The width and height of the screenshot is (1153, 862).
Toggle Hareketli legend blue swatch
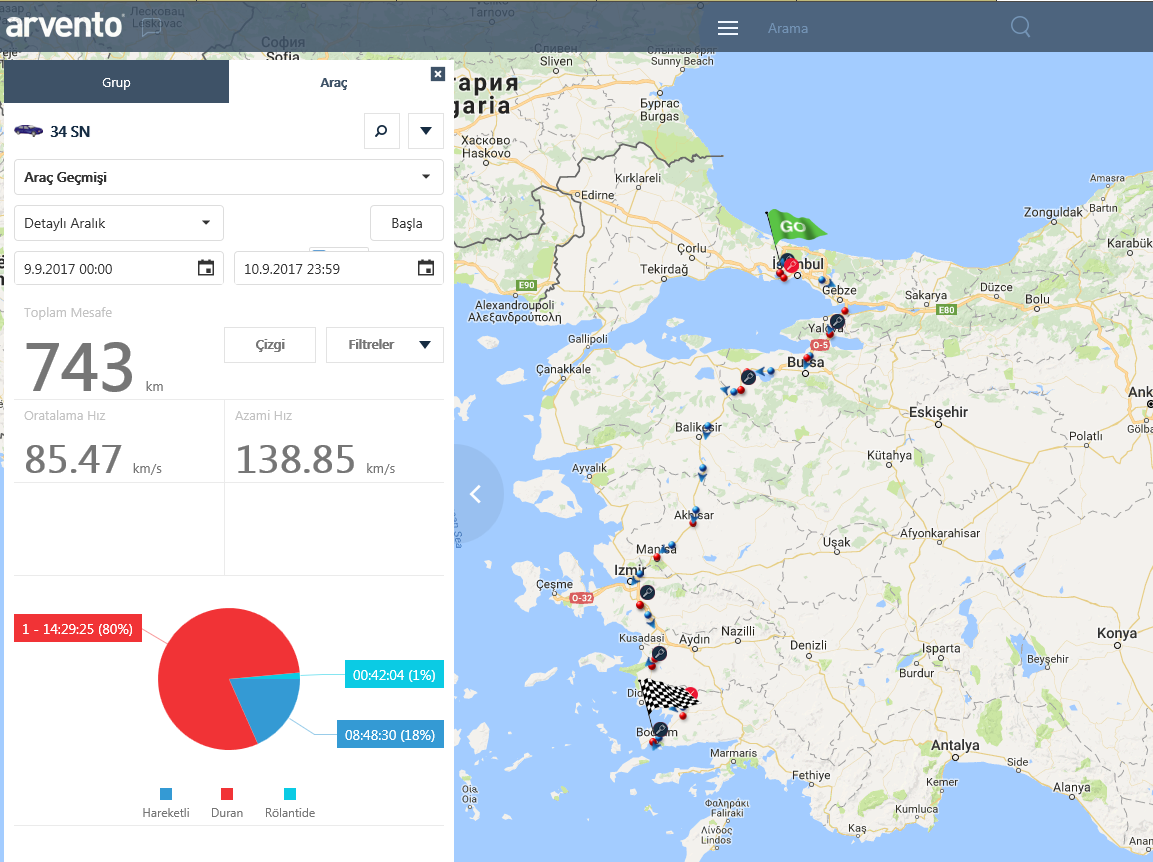click(x=166, y=794)
